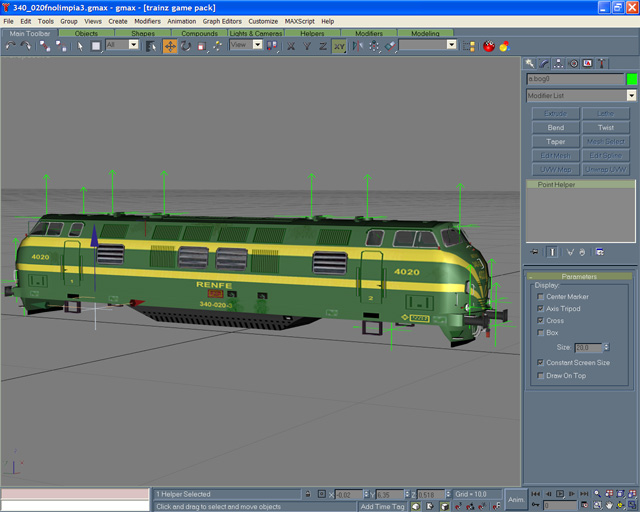Expand the Modifier List dropdown
This screenshot has width=640, height=512.
(631, 96)
